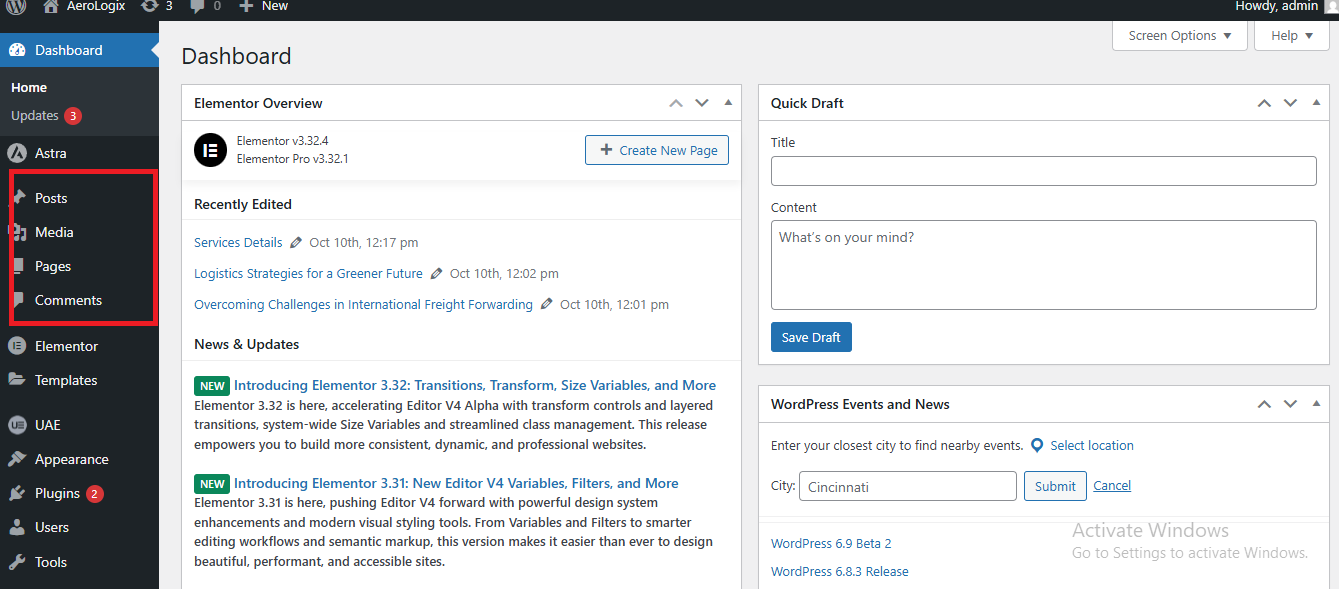Click the location pin Select location icon
Screen dimensions: 1339x589
1037,445
